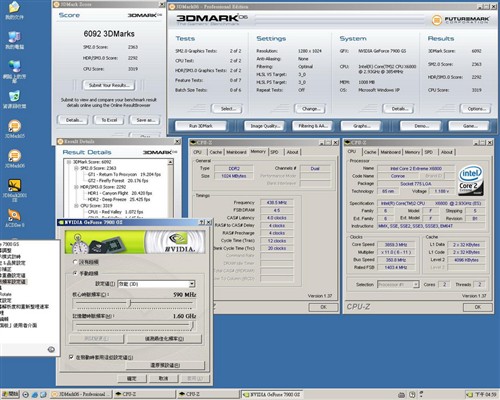500x400 pixels.
Task: Click the NVIDIA GeForce 7900 GS taskbar button
Action: click(x=272, y=394)
